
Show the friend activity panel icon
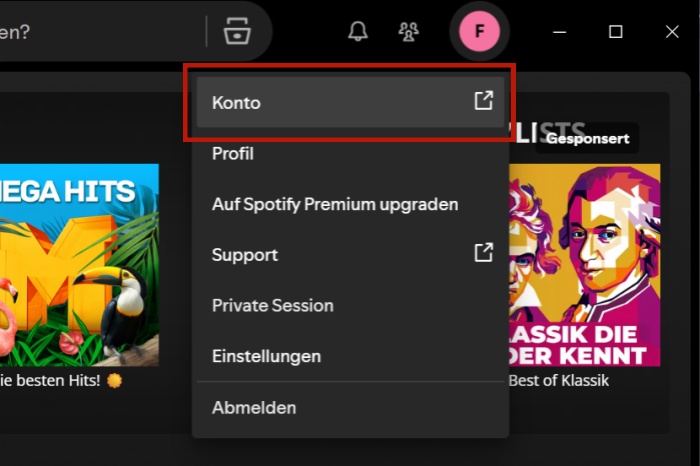tap(408, 31)
